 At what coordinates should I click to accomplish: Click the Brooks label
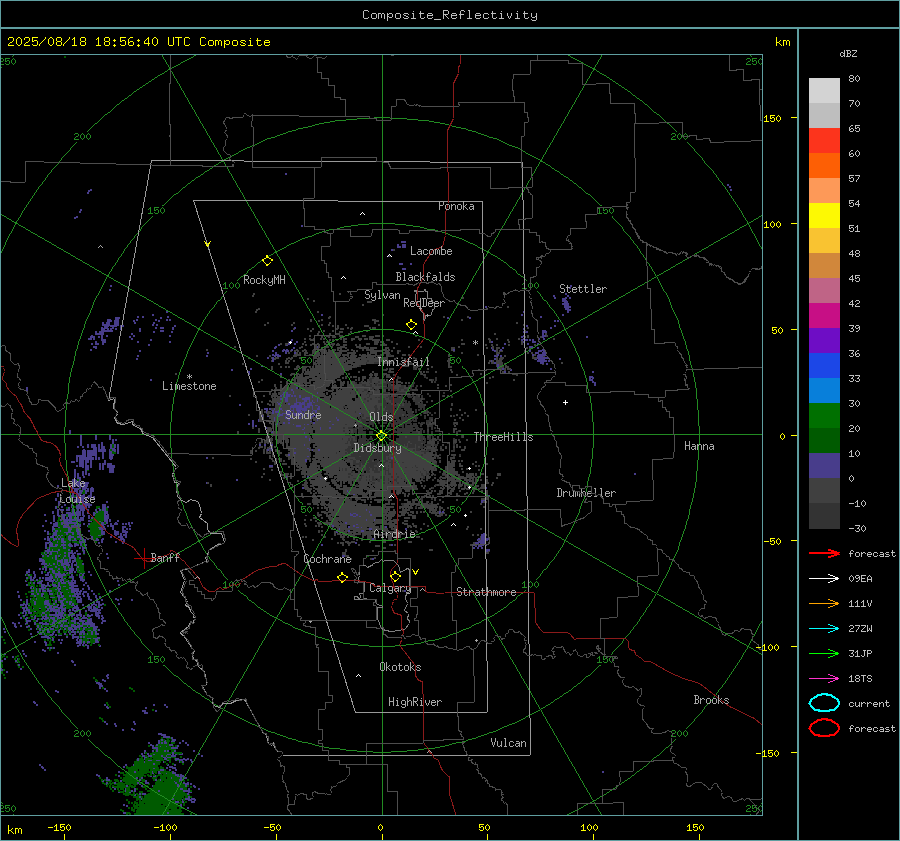[x=711, y=700]
